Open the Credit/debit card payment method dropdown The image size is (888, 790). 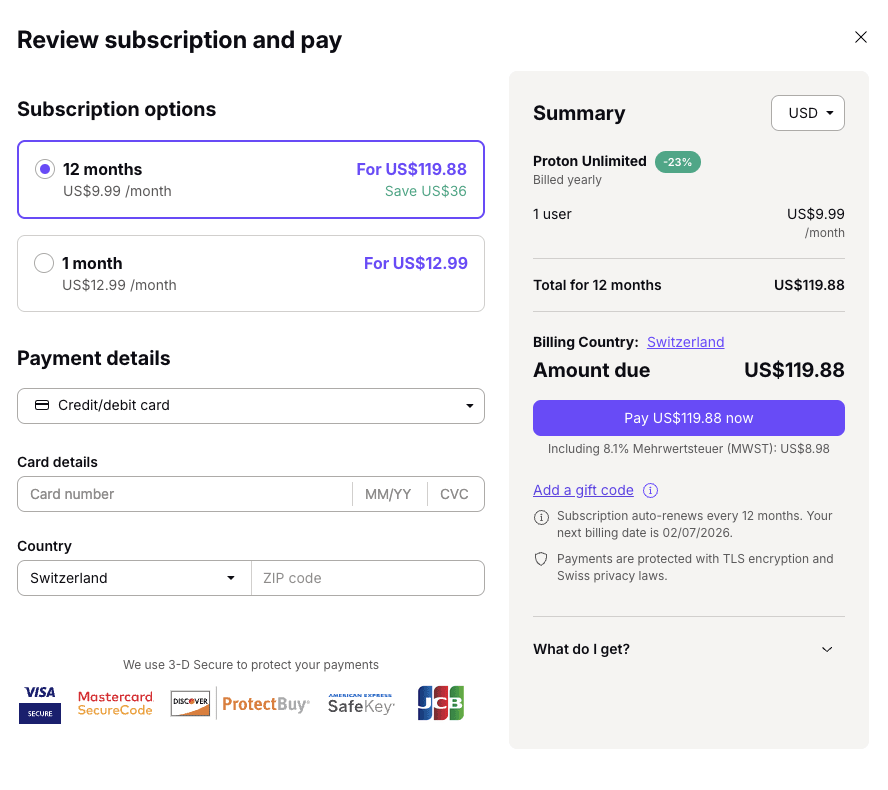tap(251, 406)
